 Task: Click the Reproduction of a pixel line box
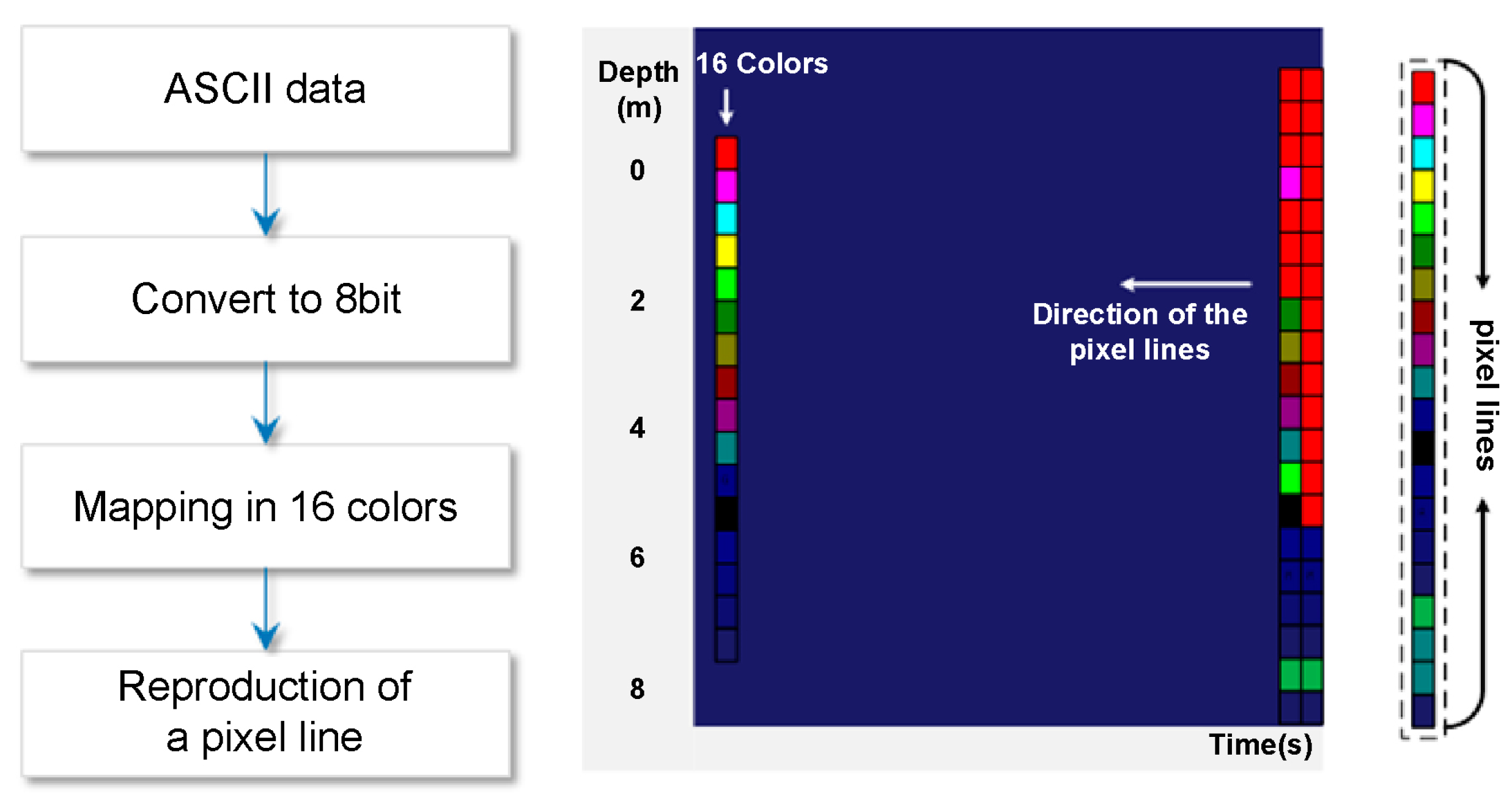coord(265,712)
